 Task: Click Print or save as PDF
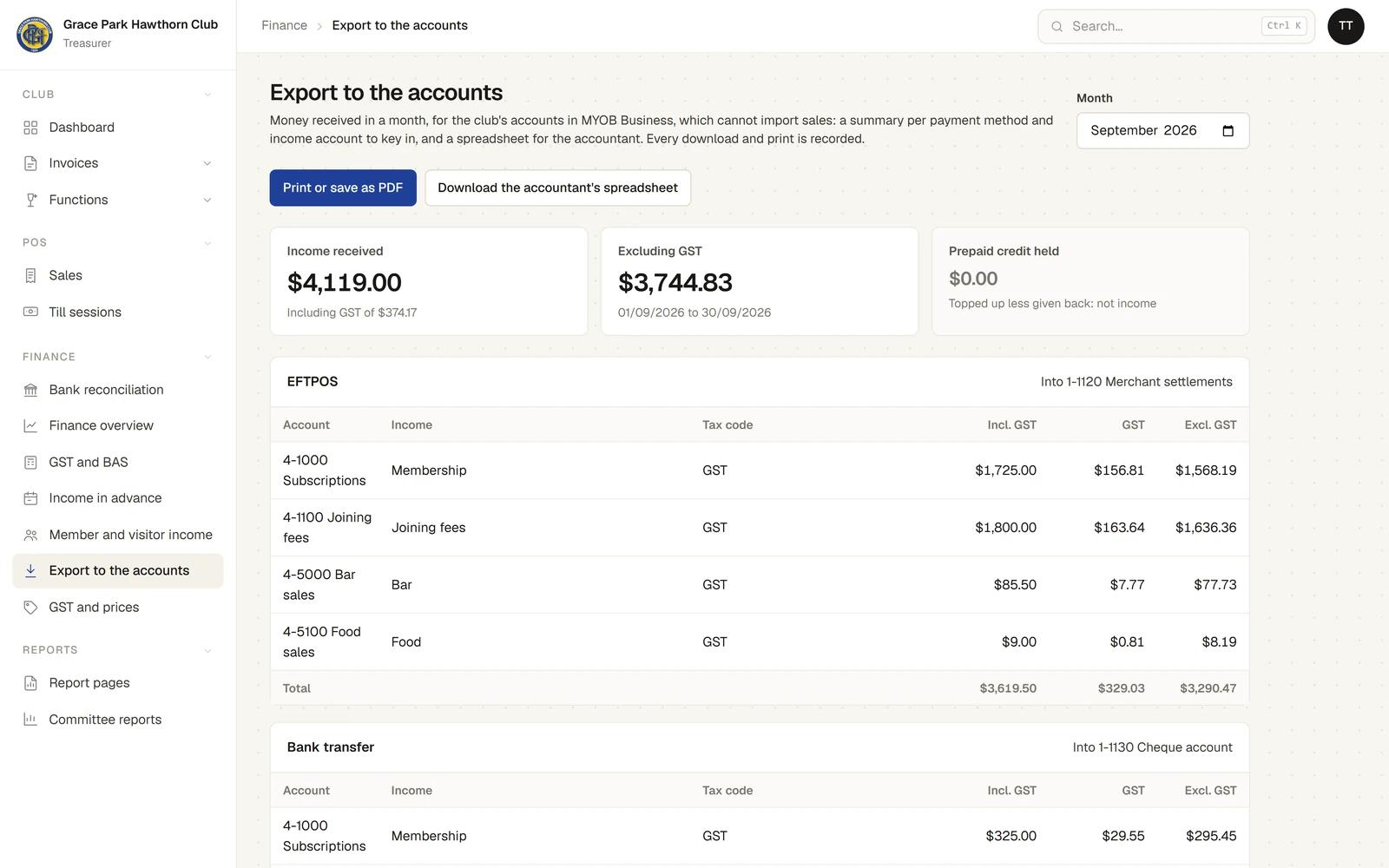[343, 187]
